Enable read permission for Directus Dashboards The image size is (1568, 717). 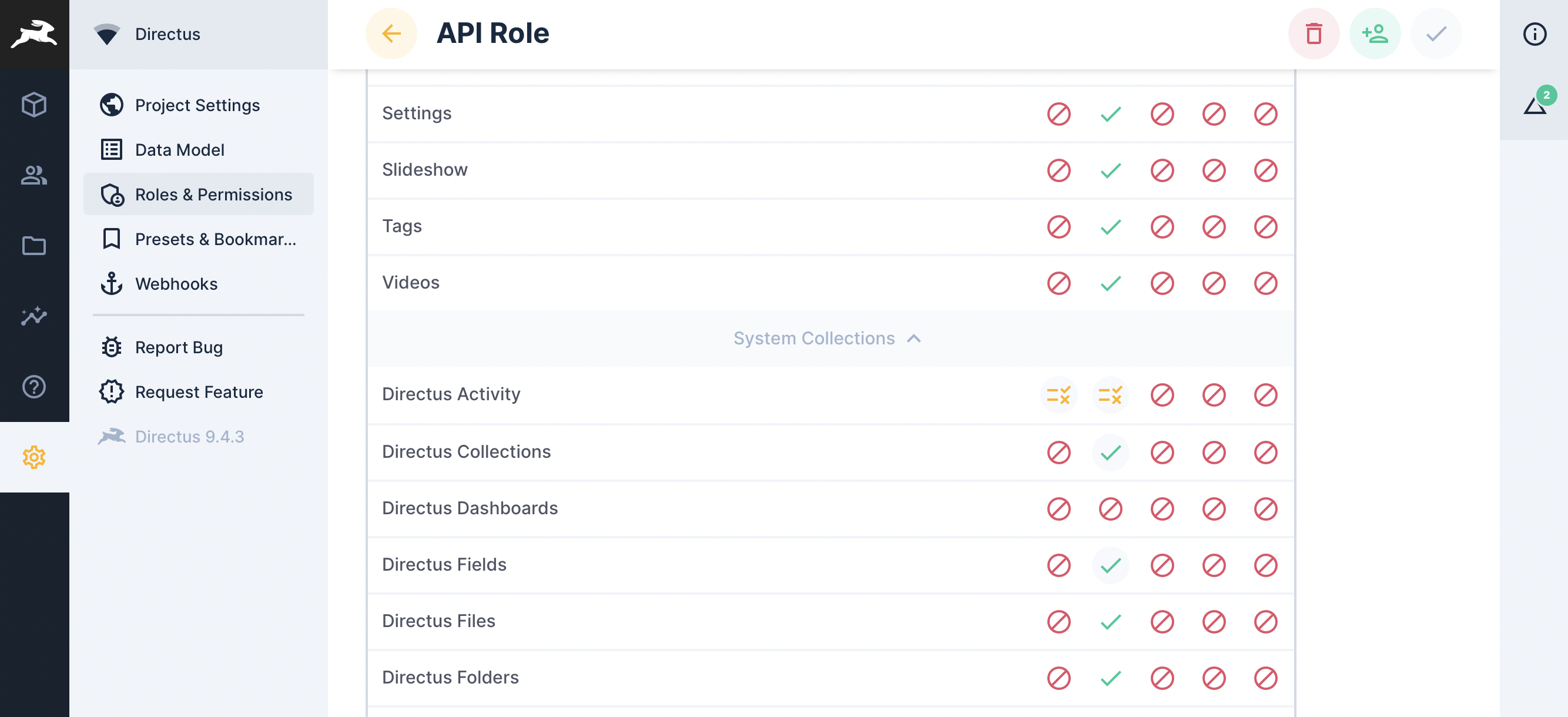(1110, 510)
